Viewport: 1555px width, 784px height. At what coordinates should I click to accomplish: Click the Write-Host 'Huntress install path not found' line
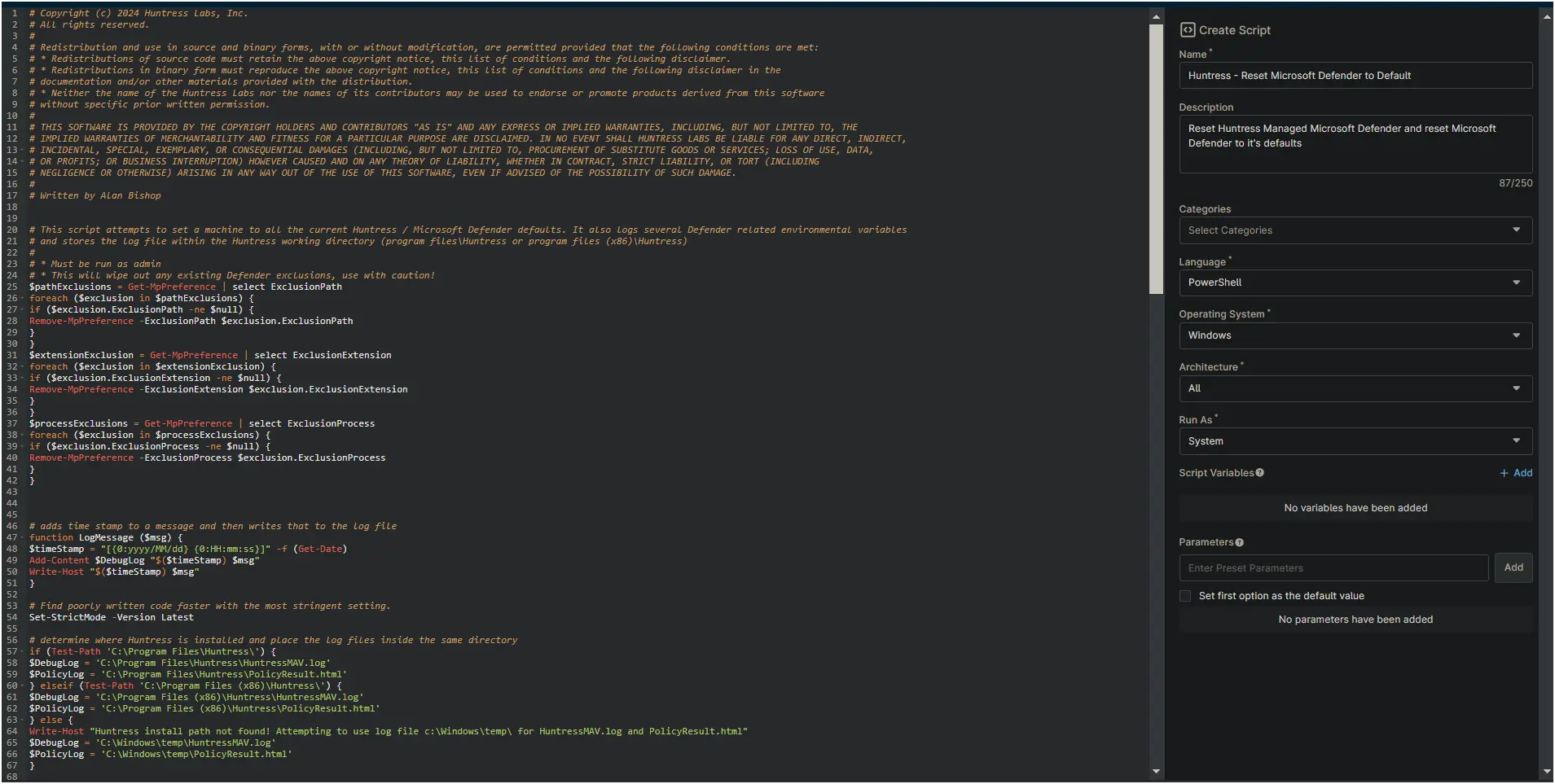point(389,731)
